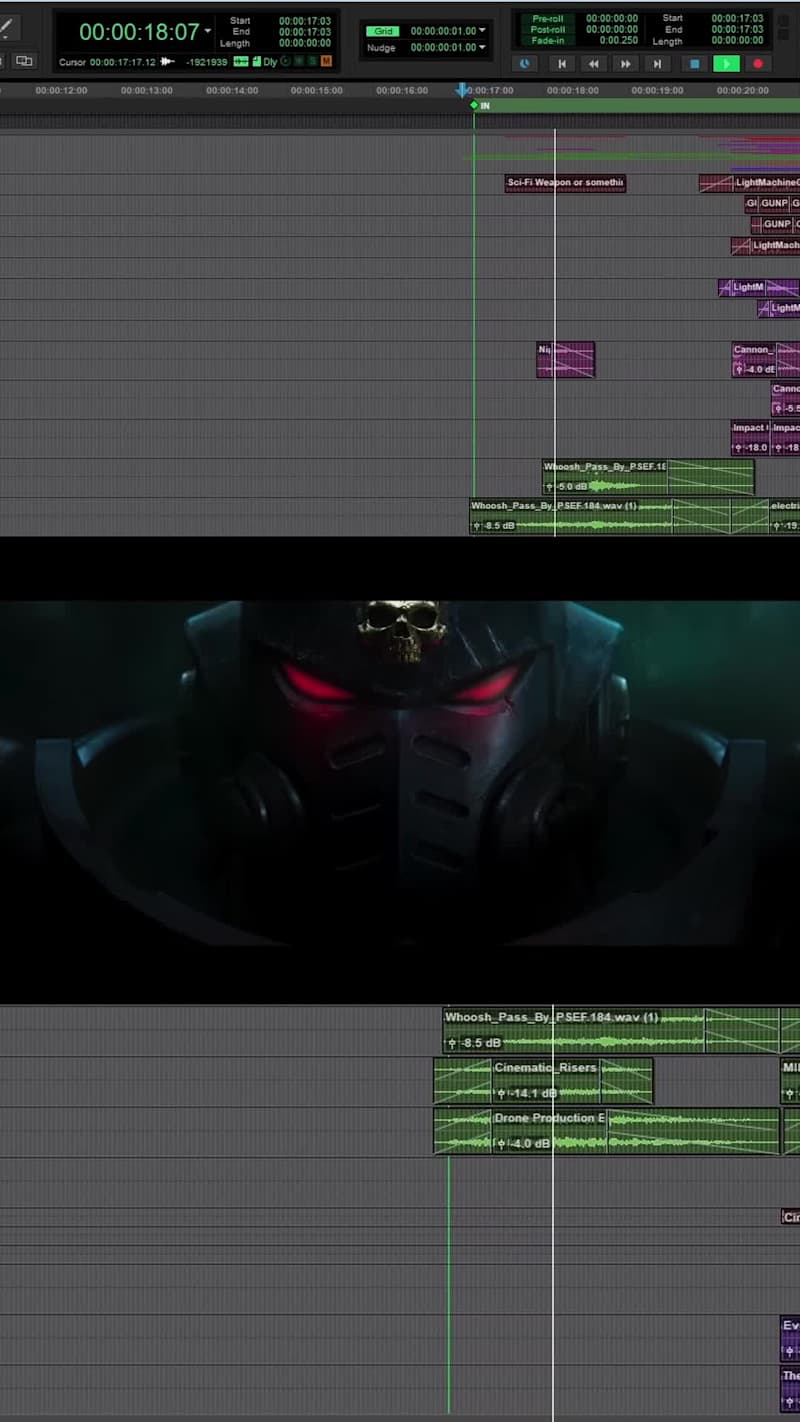Click the Stop transport button
This screenshot has width=800, height=1422.
[x=694, y=64]
